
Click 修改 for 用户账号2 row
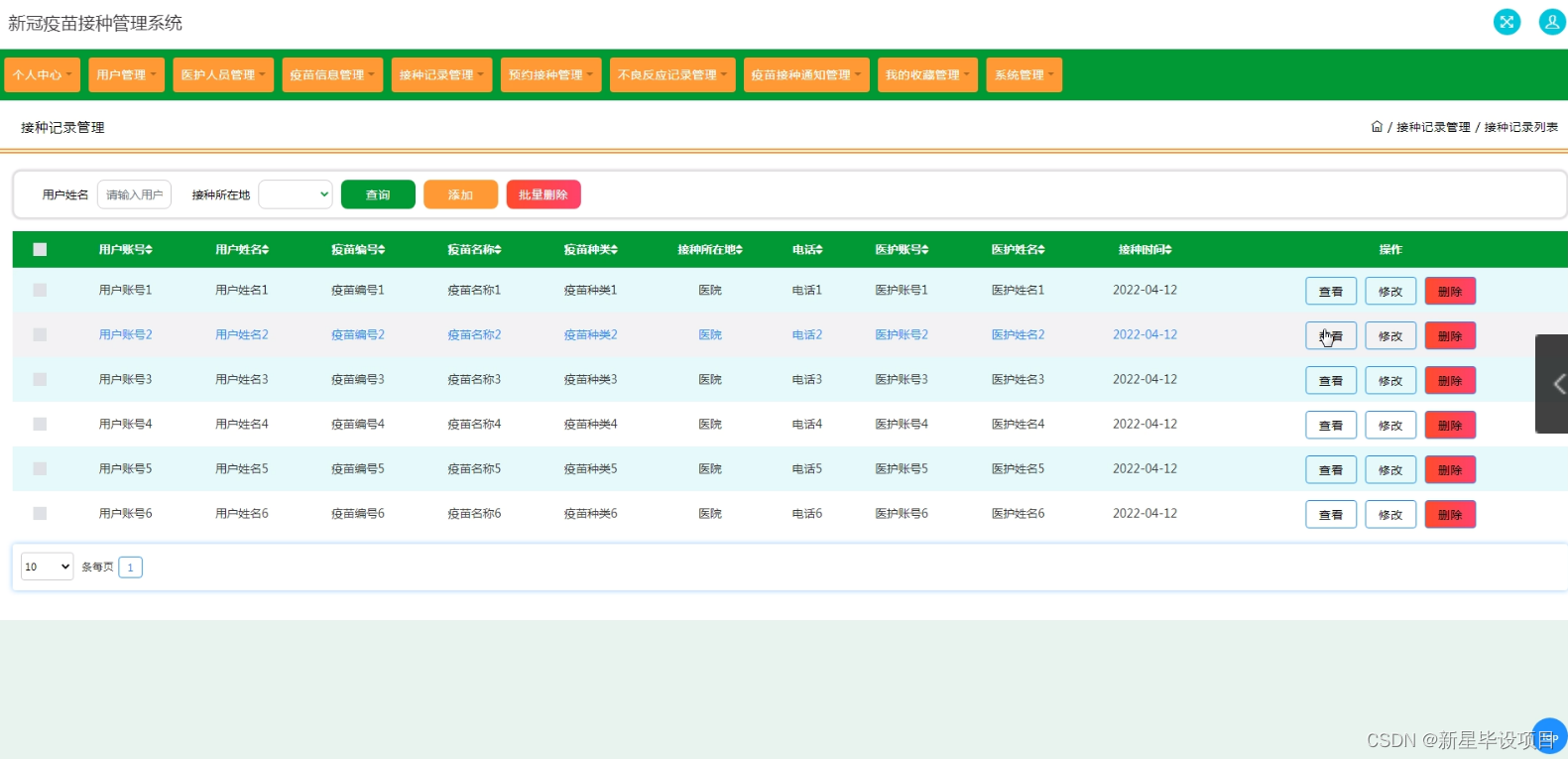(x=1390, y=335)
